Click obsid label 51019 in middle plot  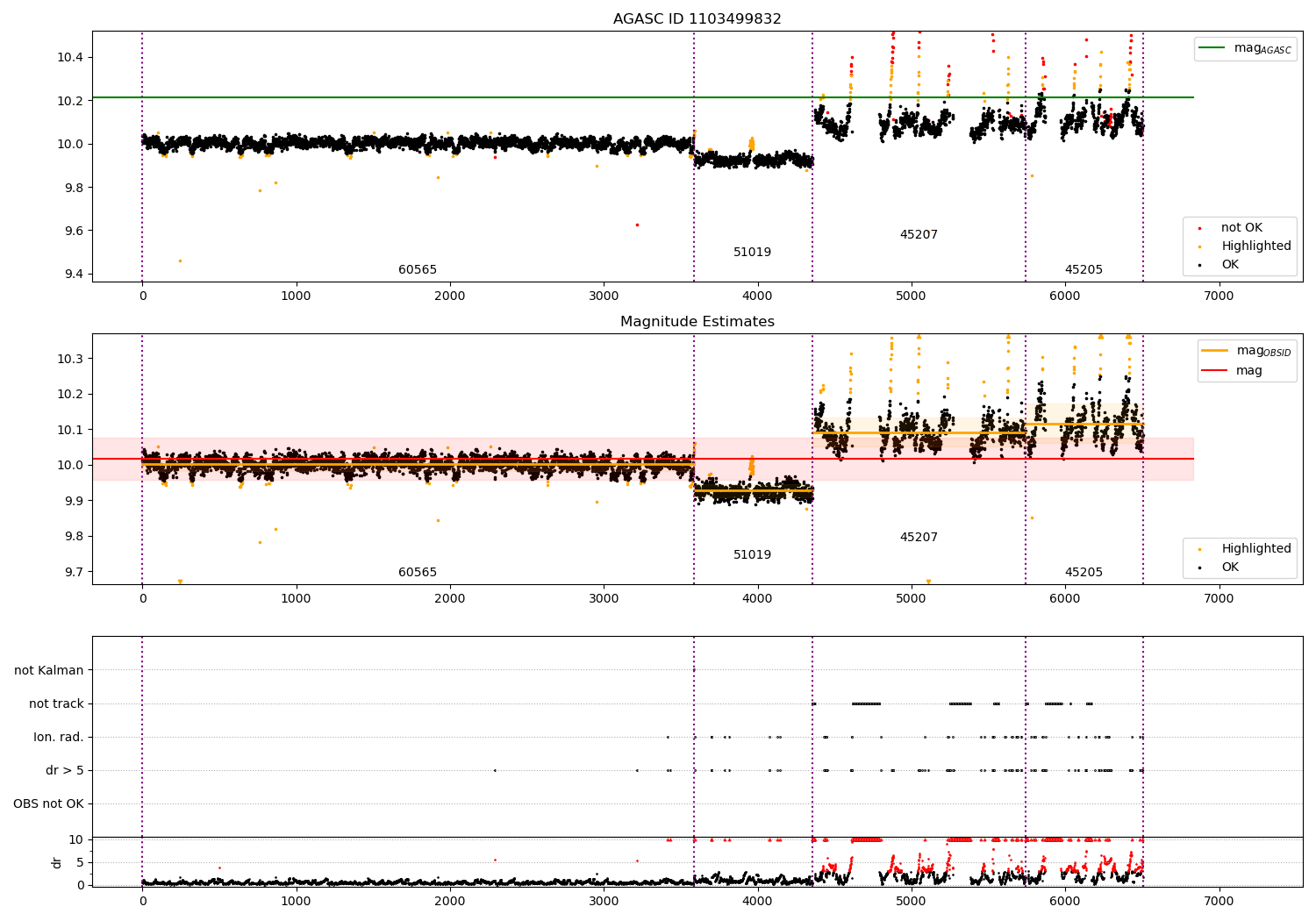pos(752,555)
